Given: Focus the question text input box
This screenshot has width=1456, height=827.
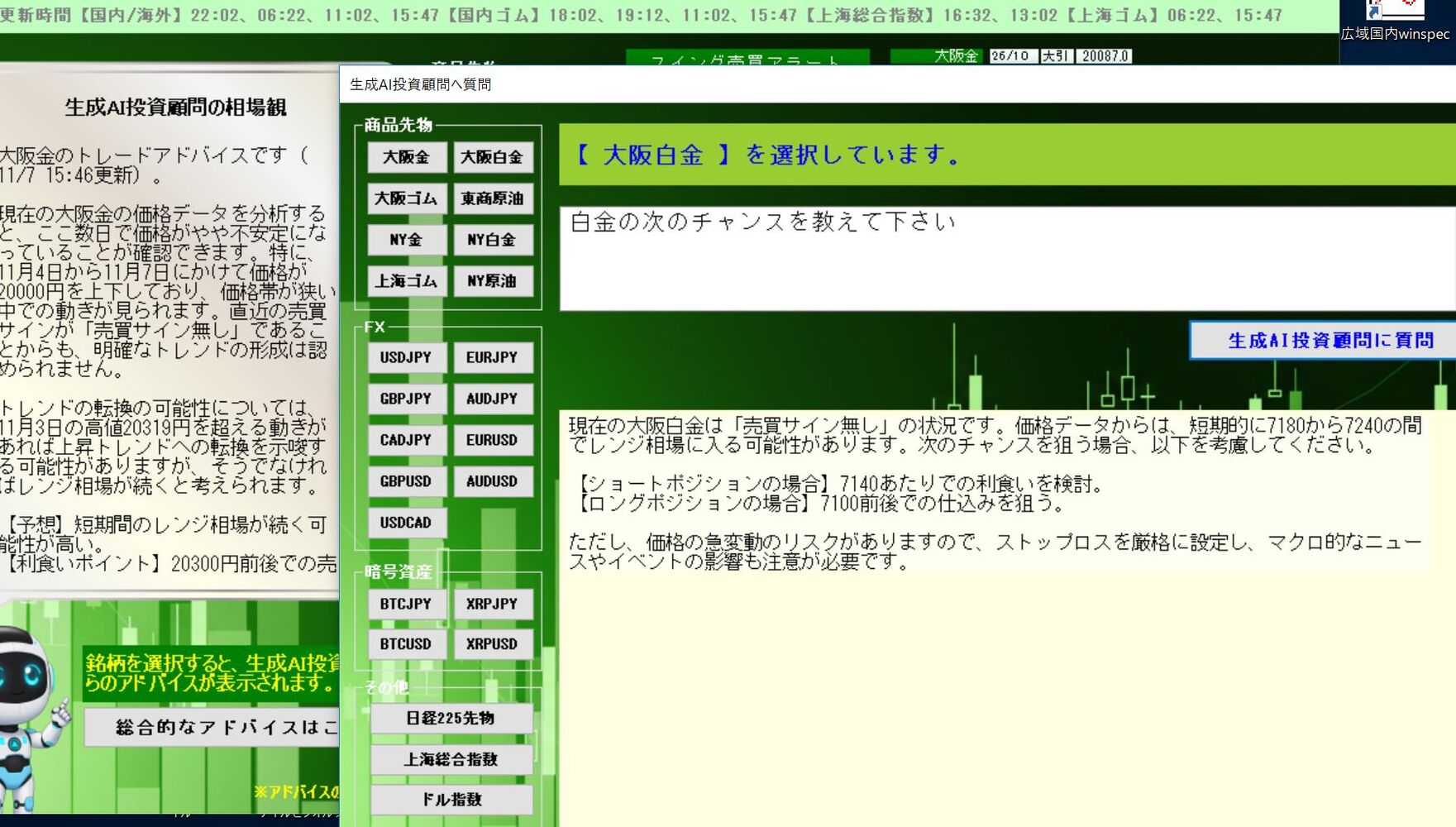Looking at the screenshot, I should pyautogui.click(x=1008, y=258).
